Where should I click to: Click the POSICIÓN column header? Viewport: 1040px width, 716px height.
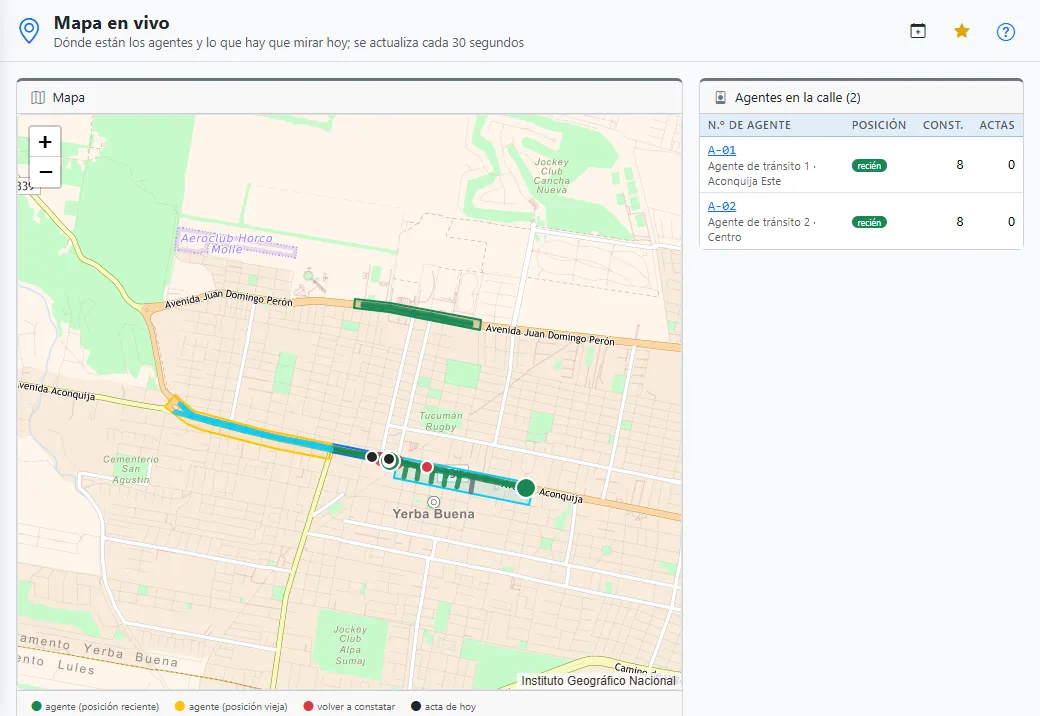pos(879,125)
